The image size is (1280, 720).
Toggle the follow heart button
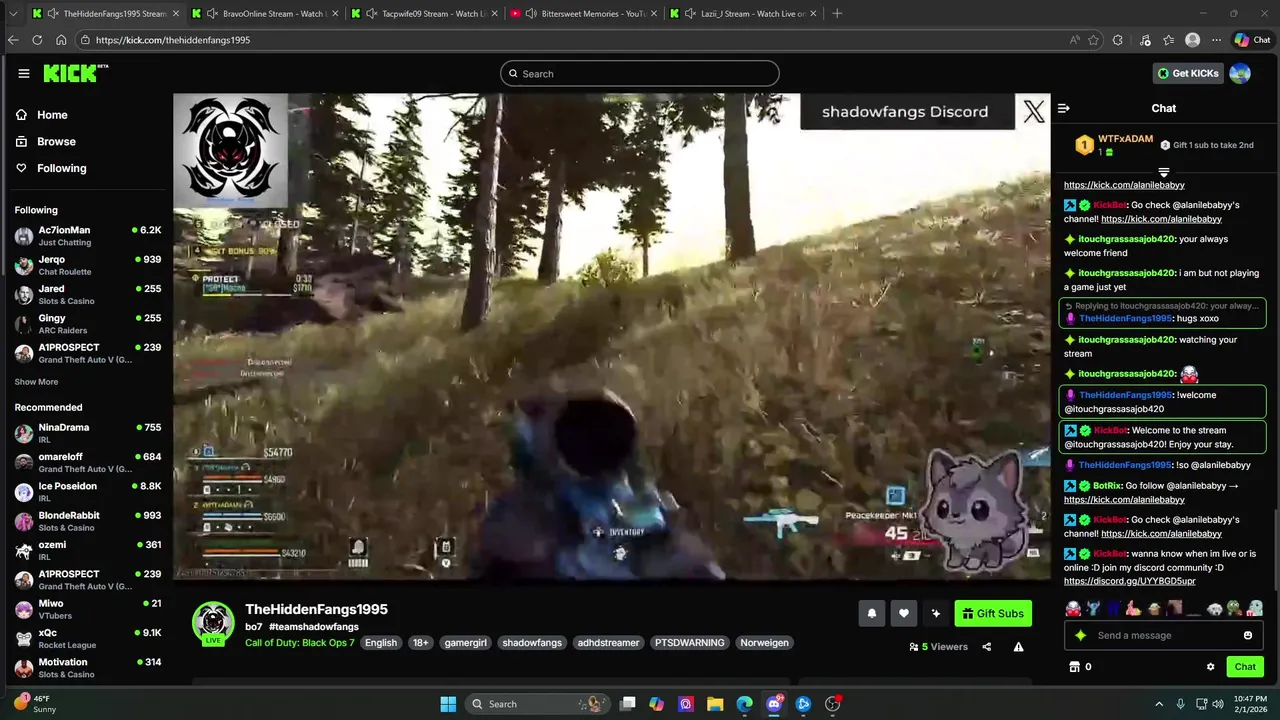coord(904,614)
